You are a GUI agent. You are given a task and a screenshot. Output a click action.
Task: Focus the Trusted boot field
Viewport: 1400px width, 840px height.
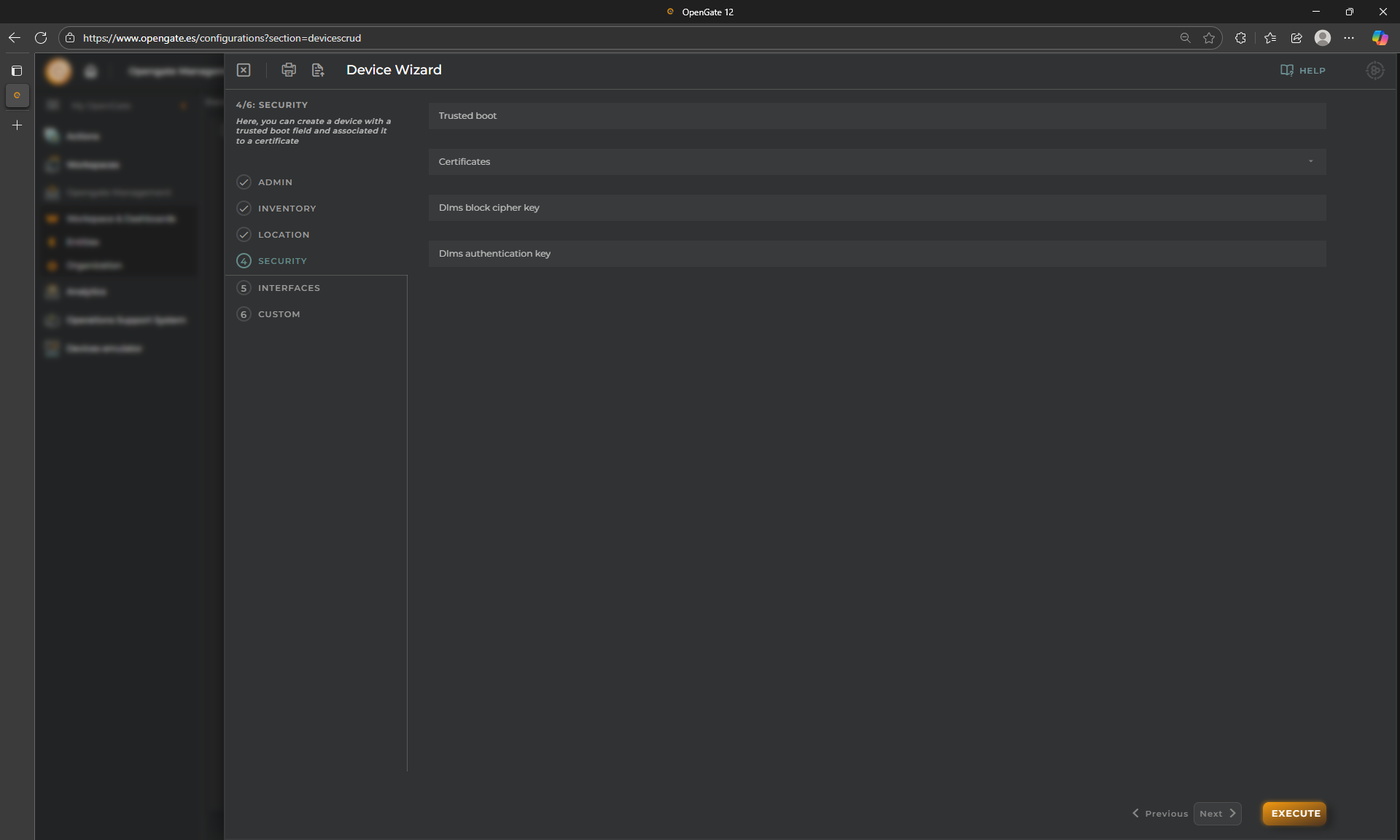pos(876,116)
